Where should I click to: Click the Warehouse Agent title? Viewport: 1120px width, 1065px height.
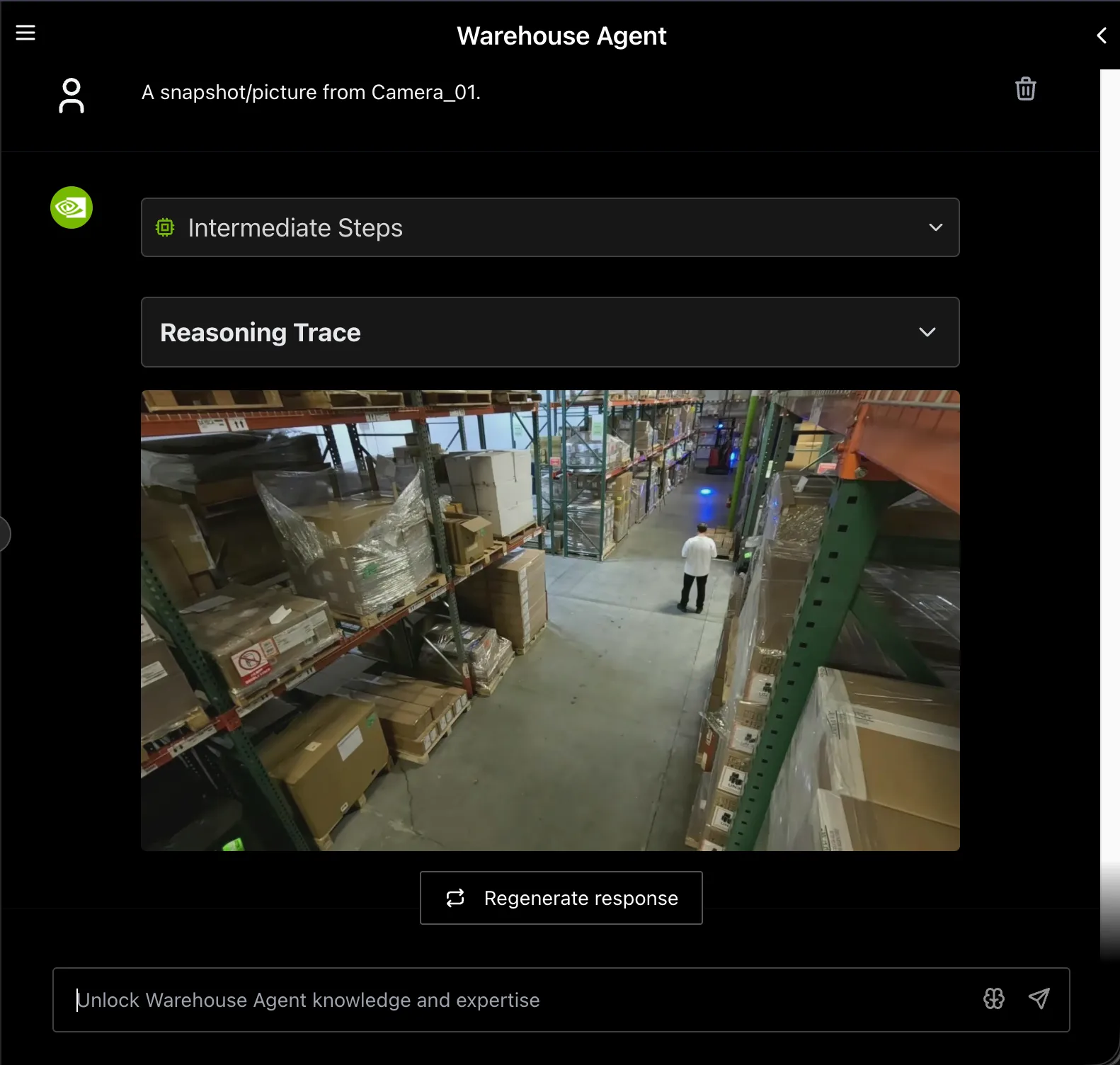tap(561, 35)
